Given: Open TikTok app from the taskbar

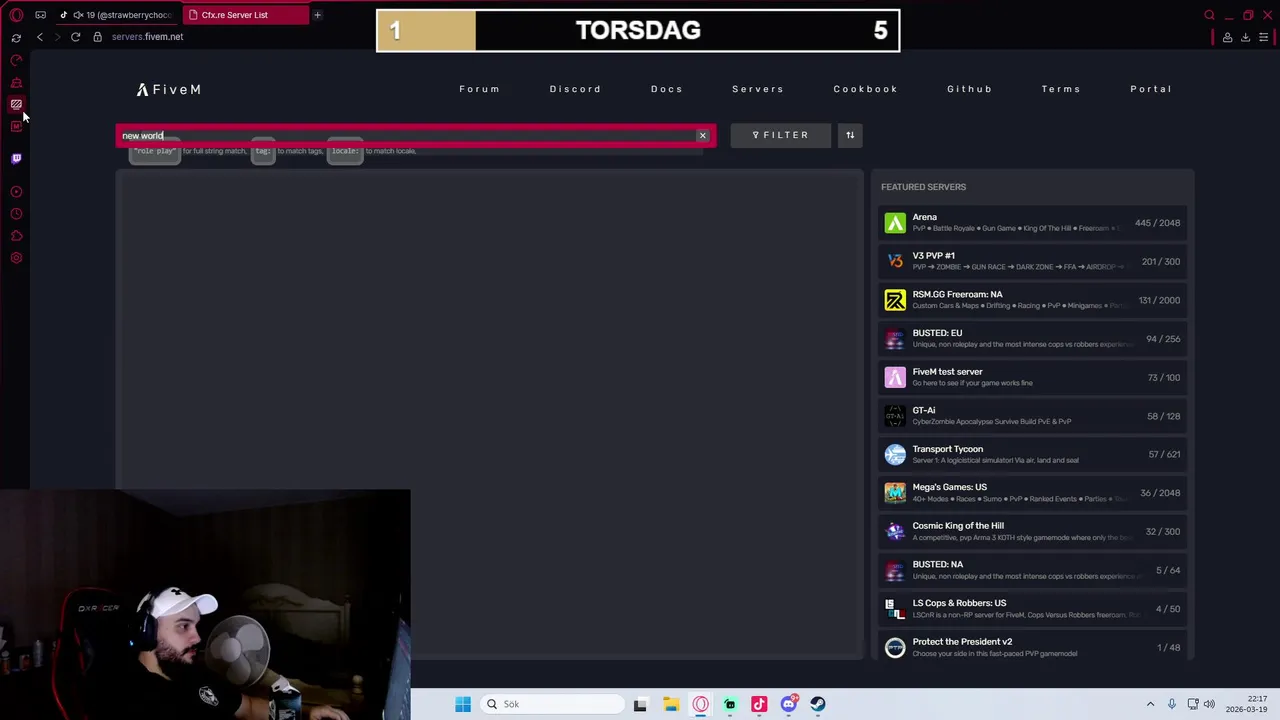Looking at the screenshot, I should (759, 704).
